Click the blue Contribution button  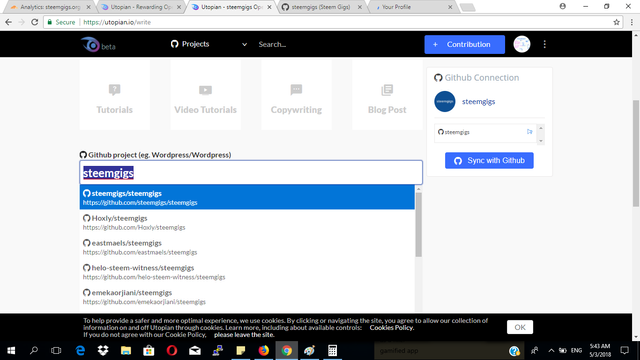coord(464,44)
